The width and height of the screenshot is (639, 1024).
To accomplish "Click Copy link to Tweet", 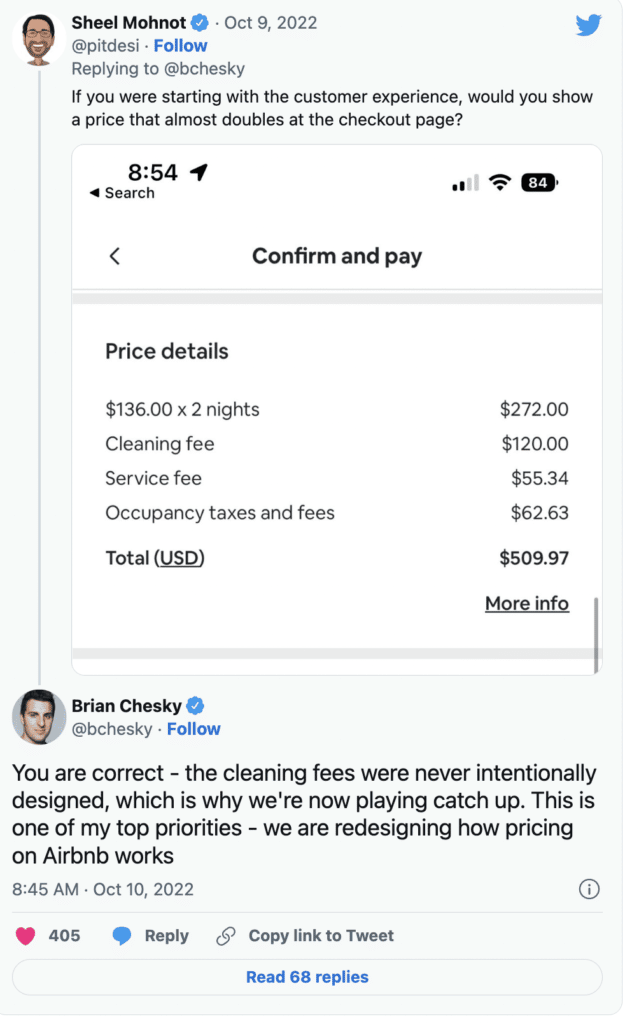I will pyautogui.click(x=321, y=936).
